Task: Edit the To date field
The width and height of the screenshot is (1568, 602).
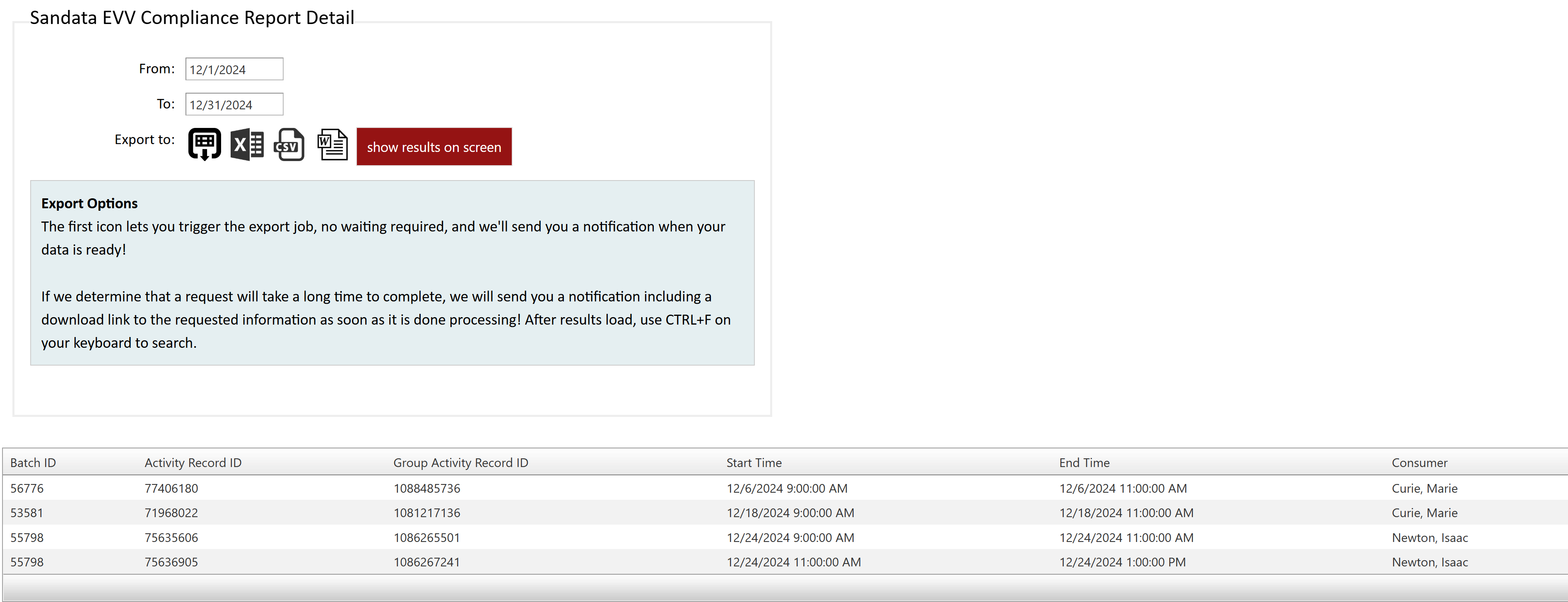Action: tap(234, 105)
